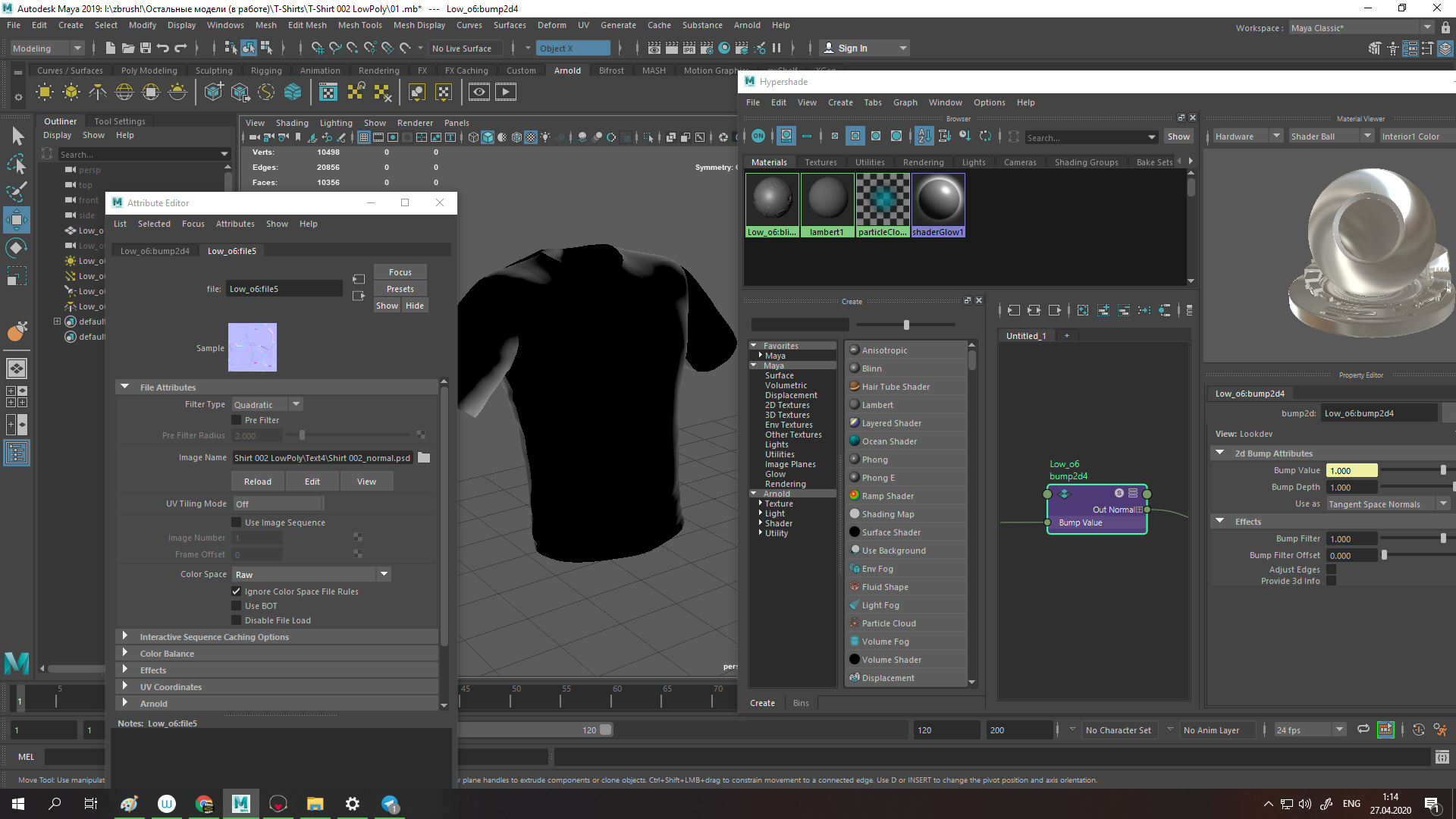Open the Arnold RenderView shelf icon
1456x819 pixels.
coord(479,93)
